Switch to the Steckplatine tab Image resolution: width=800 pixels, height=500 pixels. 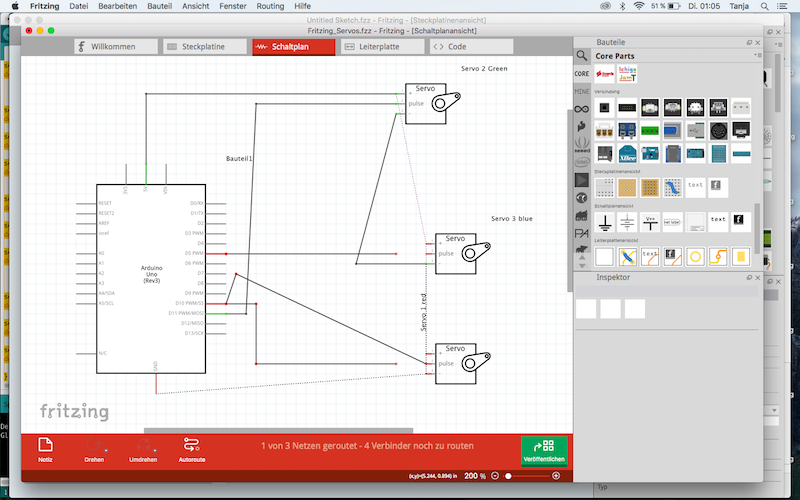coord(205,46)
